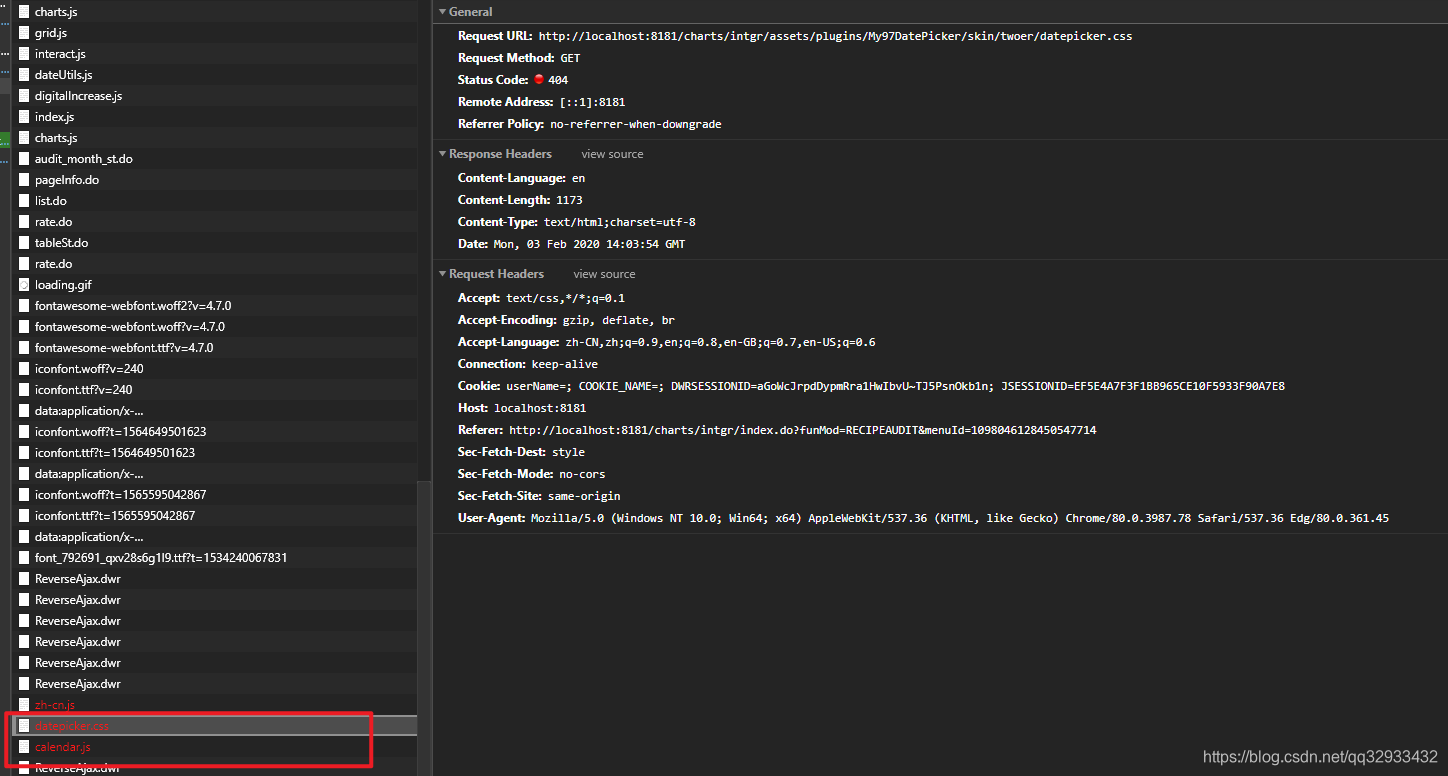Image resolution: width=1448 pixels, height=776 pixels.
Task: Click the file icon beside font_792691_qxv28s6g1l9.ttf
Action: (x=24, y=558)
